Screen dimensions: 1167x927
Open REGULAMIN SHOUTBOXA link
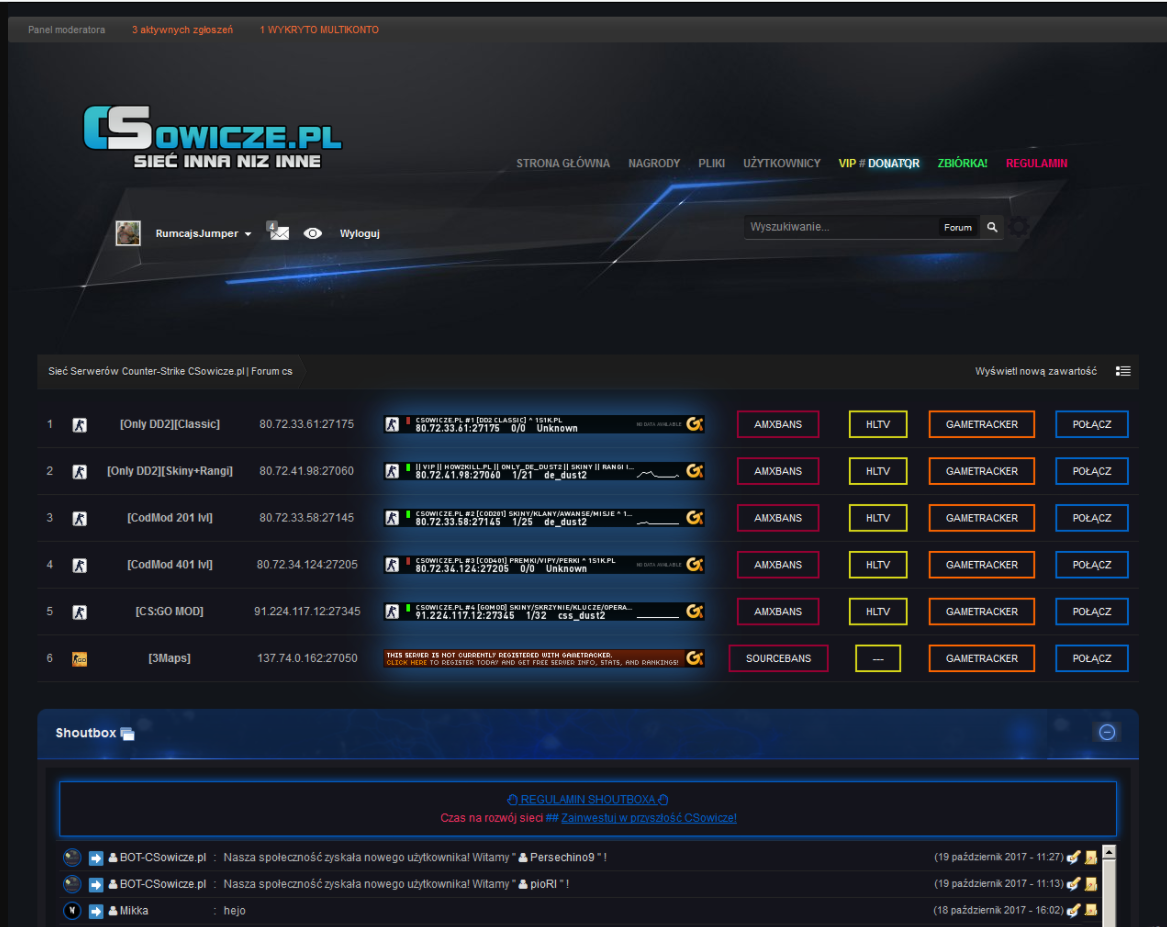pos(588,800)
